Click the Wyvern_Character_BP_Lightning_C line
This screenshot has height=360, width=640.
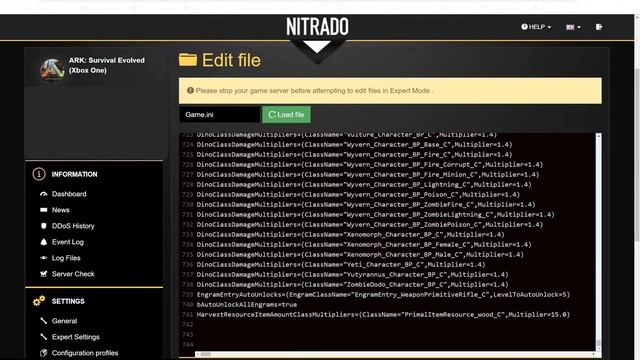364,185
